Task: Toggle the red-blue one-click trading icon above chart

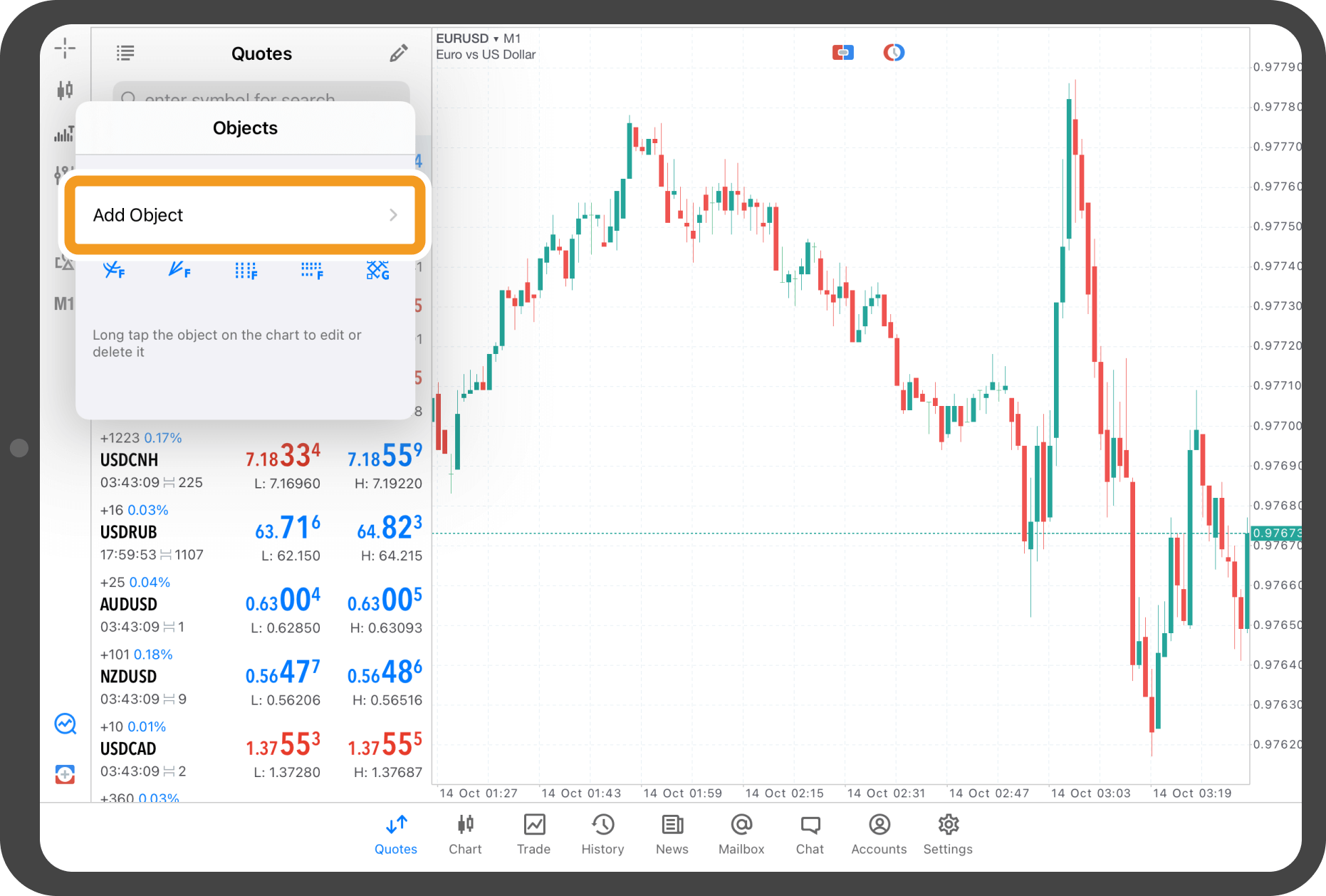Action: [843, 53]
